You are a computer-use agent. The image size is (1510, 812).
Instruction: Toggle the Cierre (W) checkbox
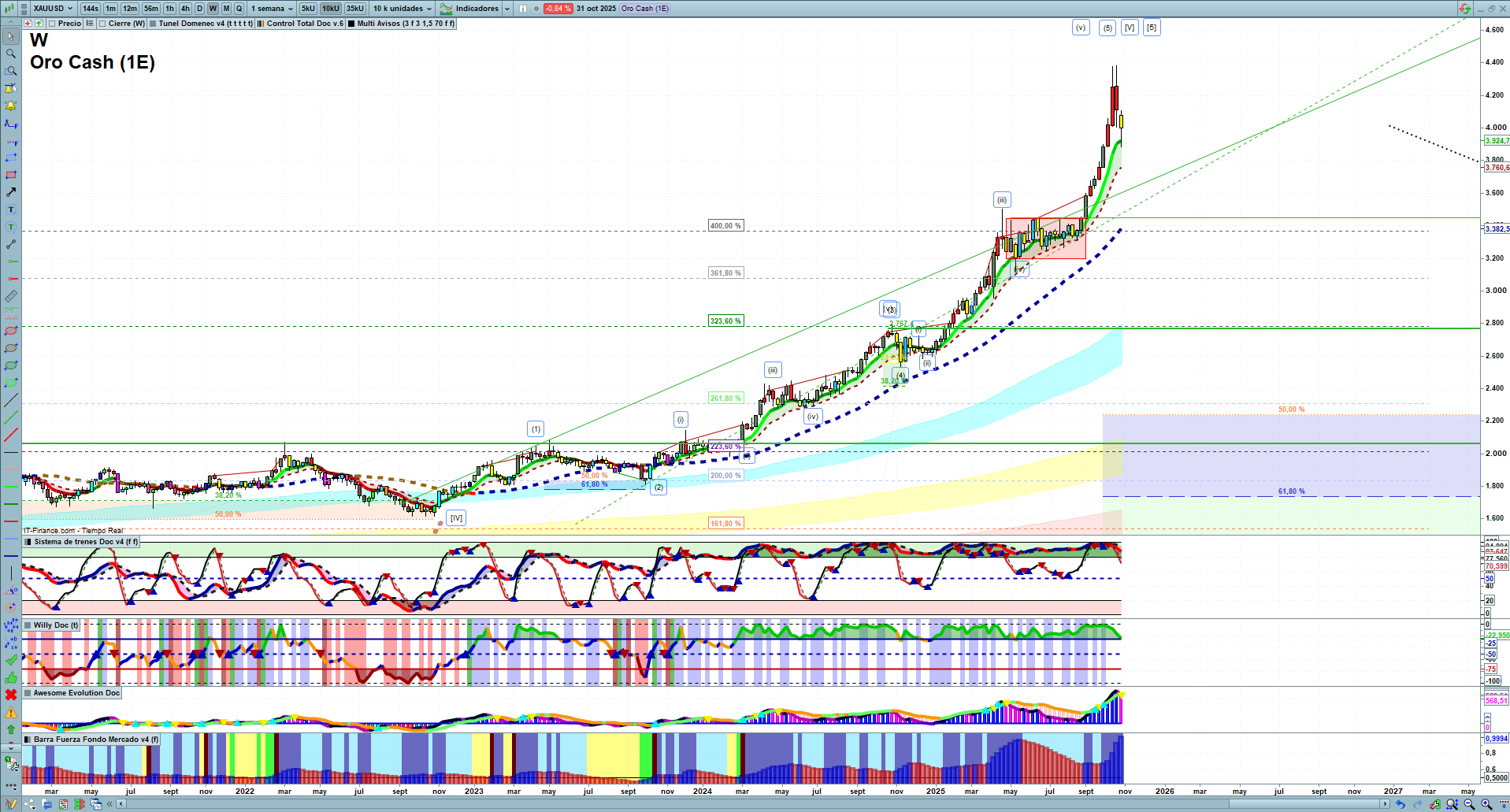pos(102,24)
